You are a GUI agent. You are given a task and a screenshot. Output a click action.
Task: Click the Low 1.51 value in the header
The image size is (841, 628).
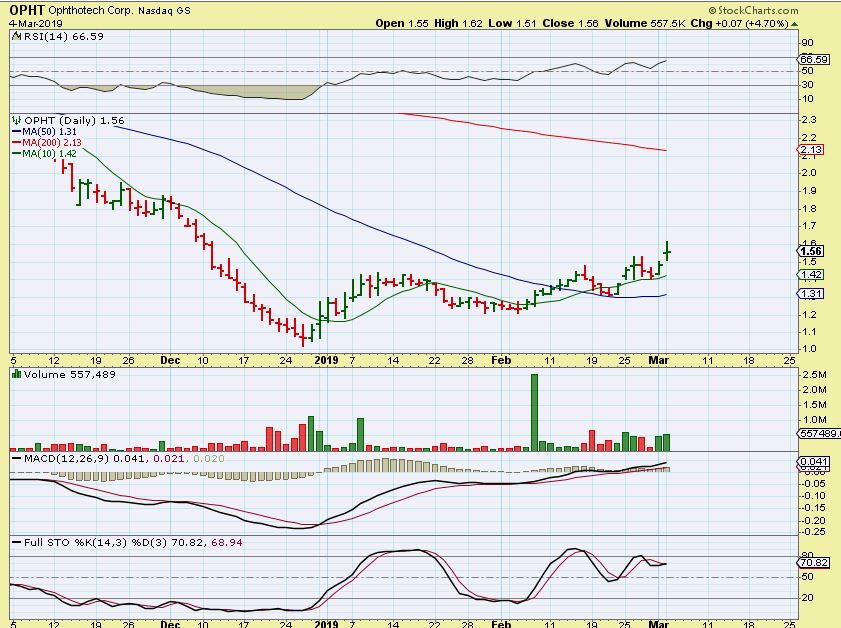click(512, 24)
